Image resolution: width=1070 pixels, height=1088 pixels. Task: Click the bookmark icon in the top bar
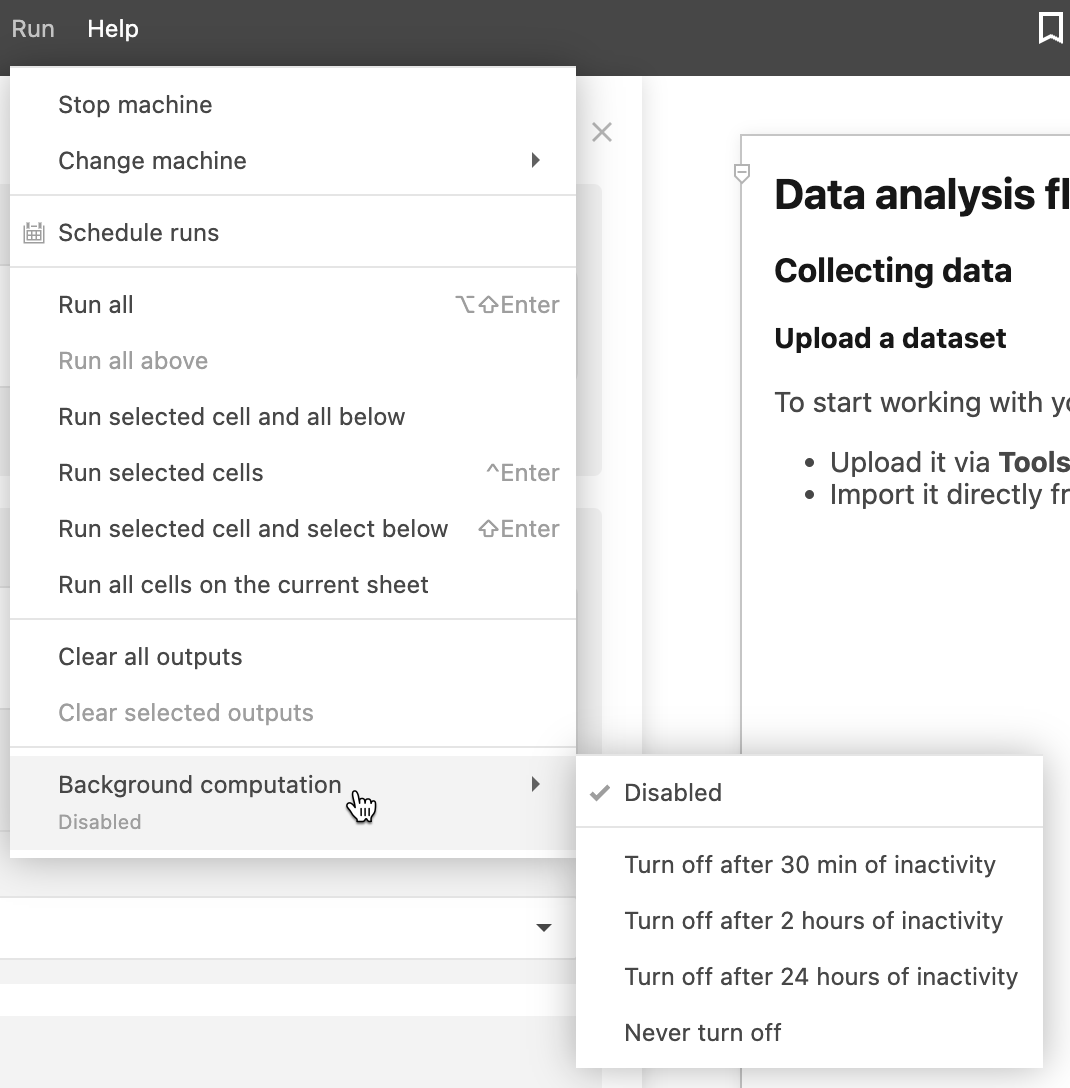tap(1051, 28)
